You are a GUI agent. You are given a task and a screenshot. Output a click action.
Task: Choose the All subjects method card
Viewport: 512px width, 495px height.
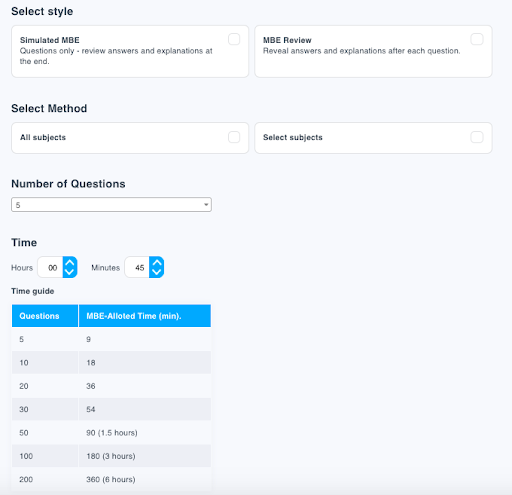130,138
